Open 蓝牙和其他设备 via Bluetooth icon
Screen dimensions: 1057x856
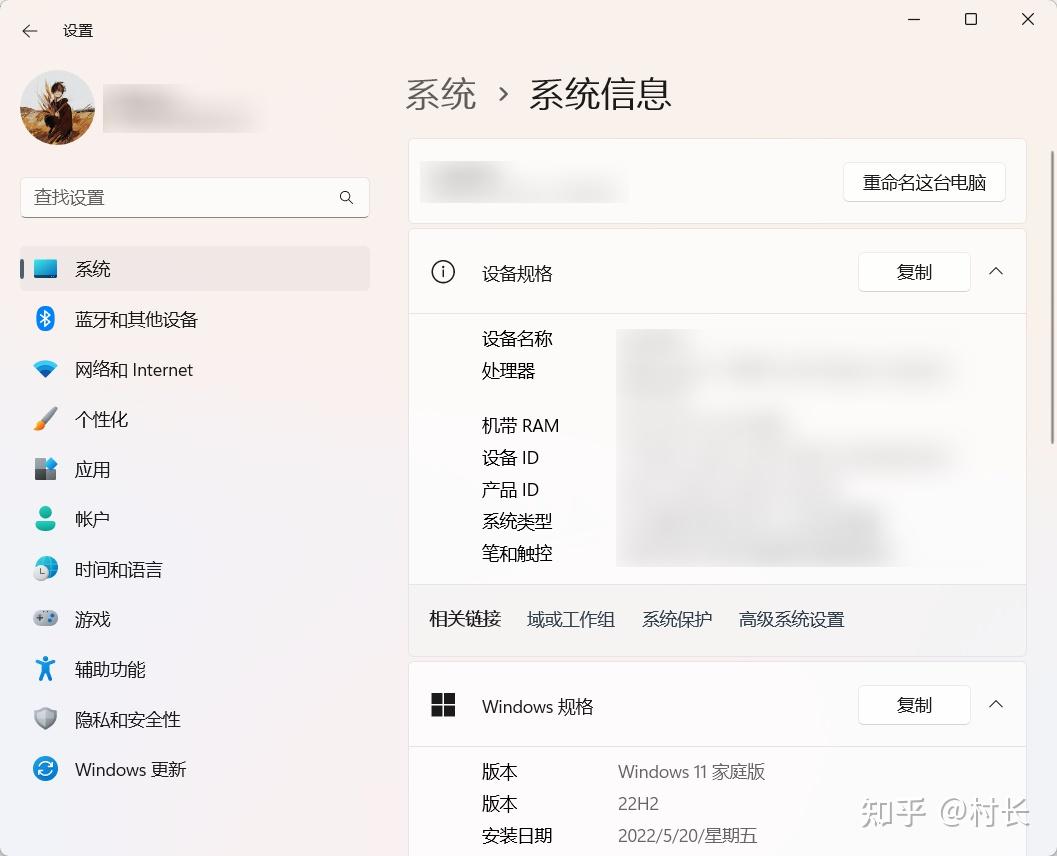click(45, 319)
